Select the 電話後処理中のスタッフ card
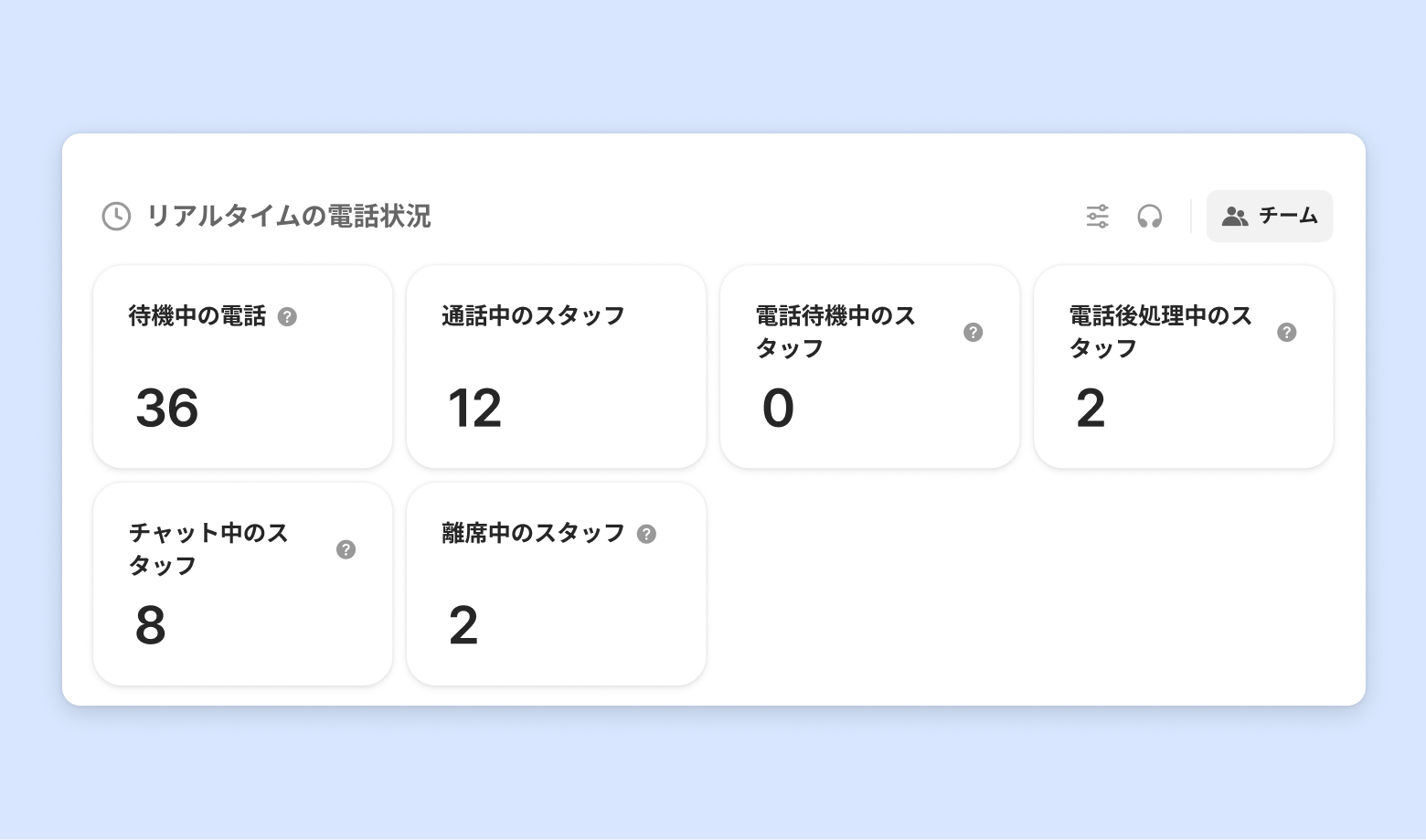1426x840 pixels. [x=1183, y=367]
